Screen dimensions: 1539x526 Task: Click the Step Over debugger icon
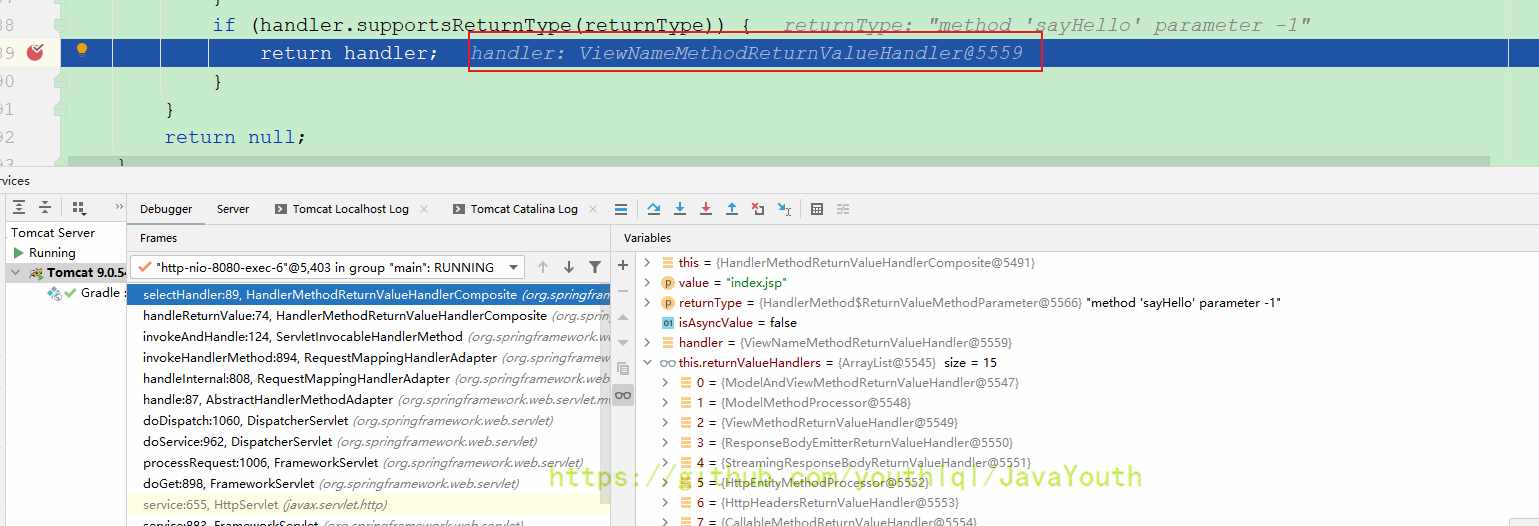(654, 209)
